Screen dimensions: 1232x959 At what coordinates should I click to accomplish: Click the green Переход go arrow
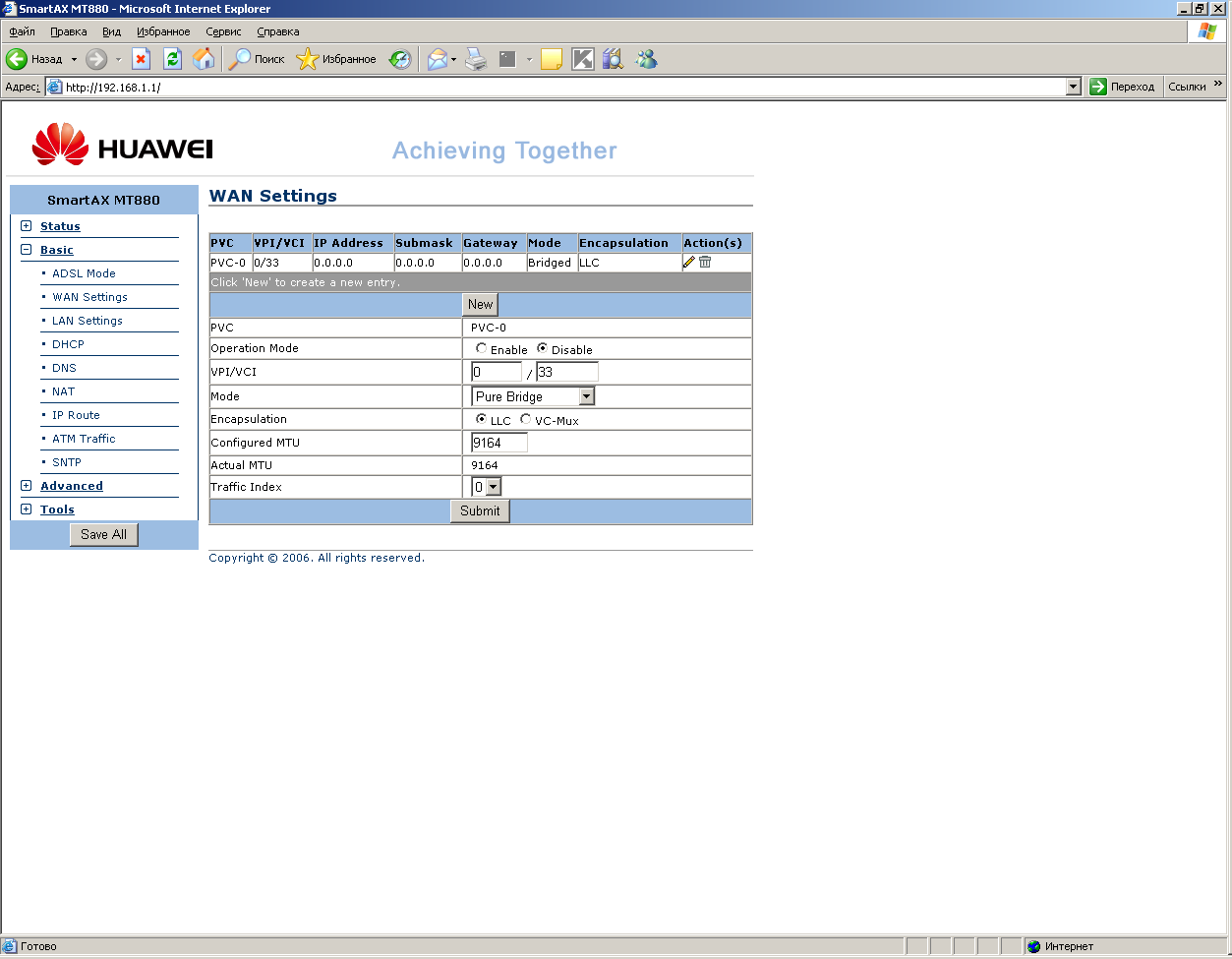(1098, 87)
